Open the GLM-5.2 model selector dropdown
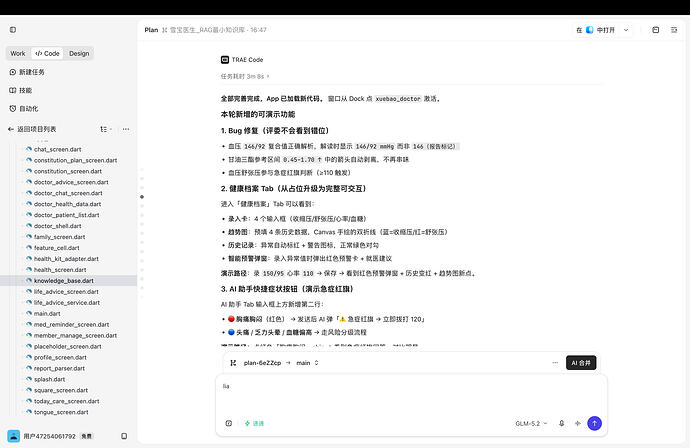Screen dimensions: 690x448 click(x=531, y=423)
